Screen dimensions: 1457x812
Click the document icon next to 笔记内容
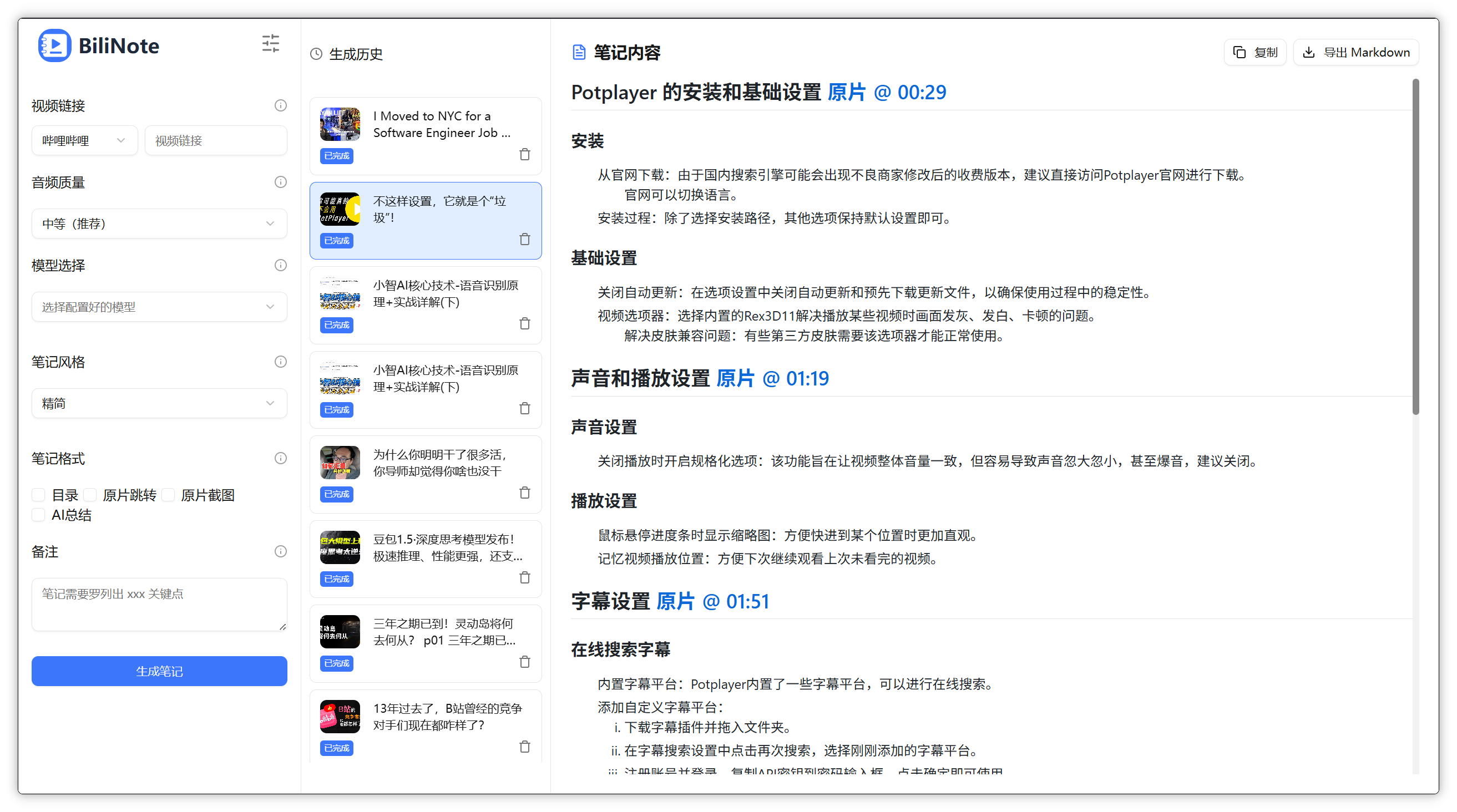(579, 53)
